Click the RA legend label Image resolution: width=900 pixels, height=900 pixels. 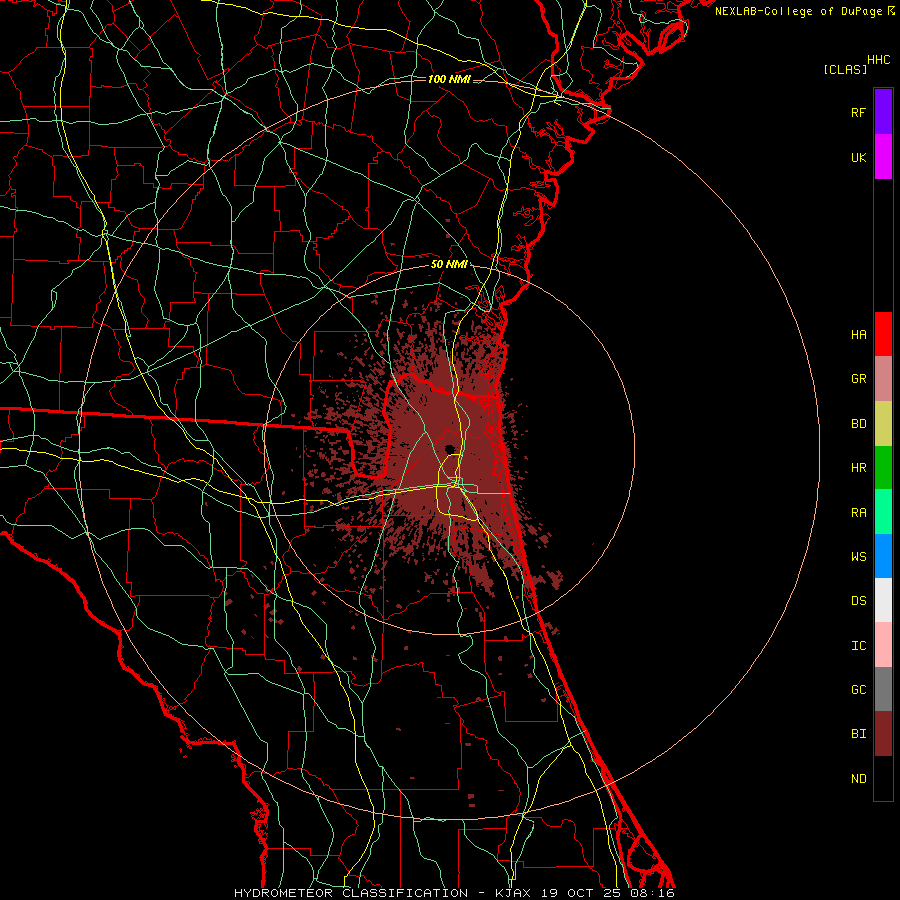tap(858, 513)
